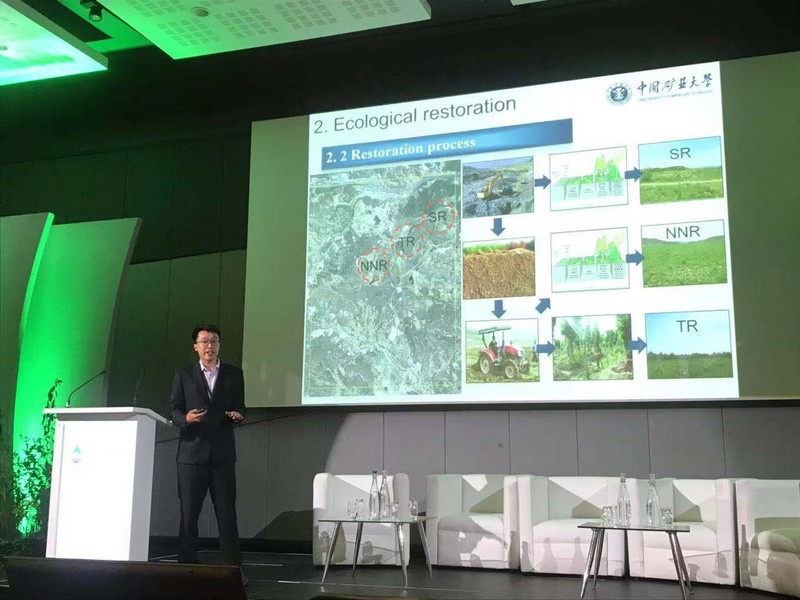Click arrow pointing to SR photo
The width and height of the screenshot is (800, 600).
pos(632,174)
